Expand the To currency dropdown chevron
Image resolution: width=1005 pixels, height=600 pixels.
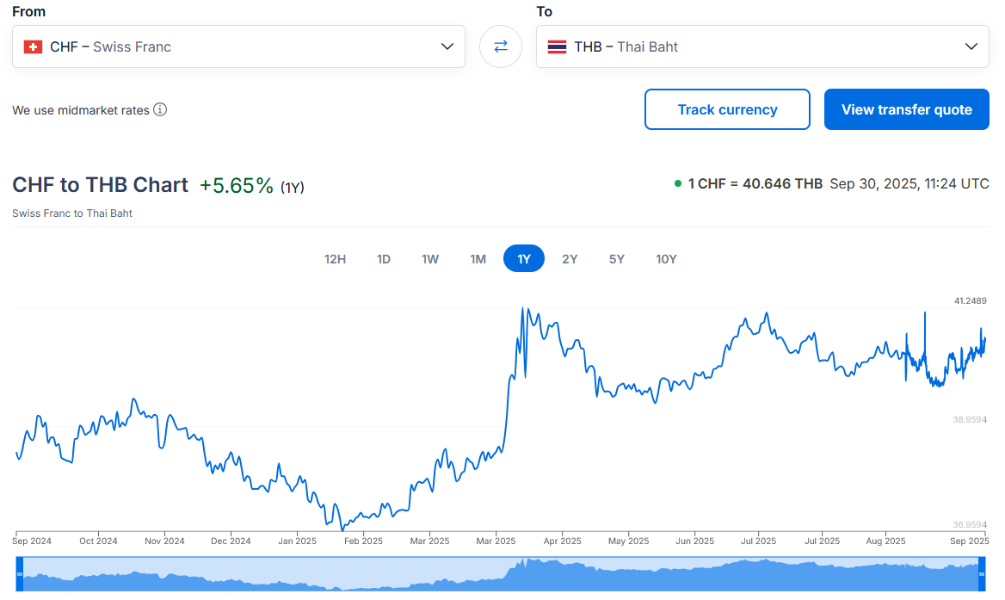click(x=971, y=47)
